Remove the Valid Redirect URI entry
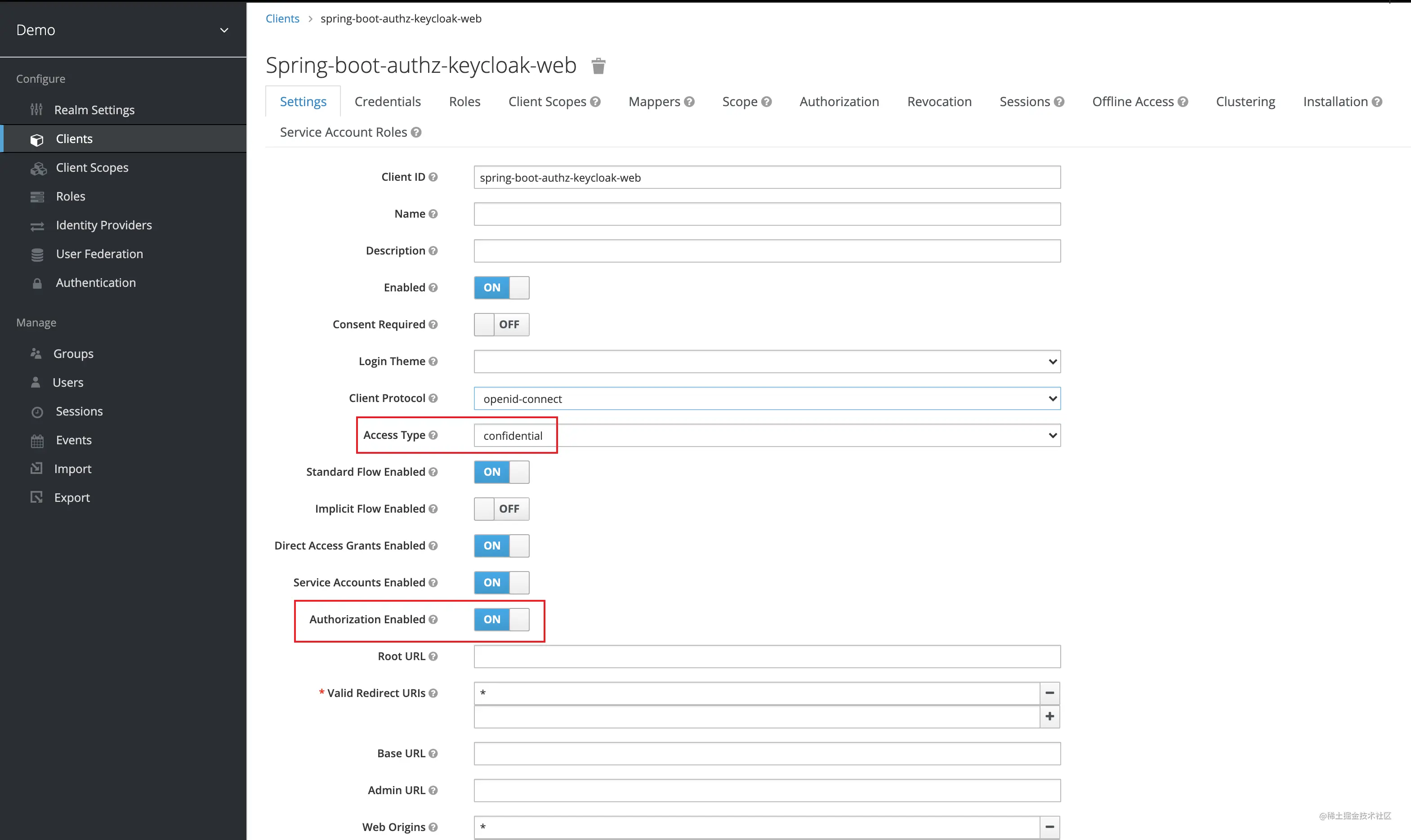Image resolution: width=1411 pixels, height=840 pixels. (1050, 693)
